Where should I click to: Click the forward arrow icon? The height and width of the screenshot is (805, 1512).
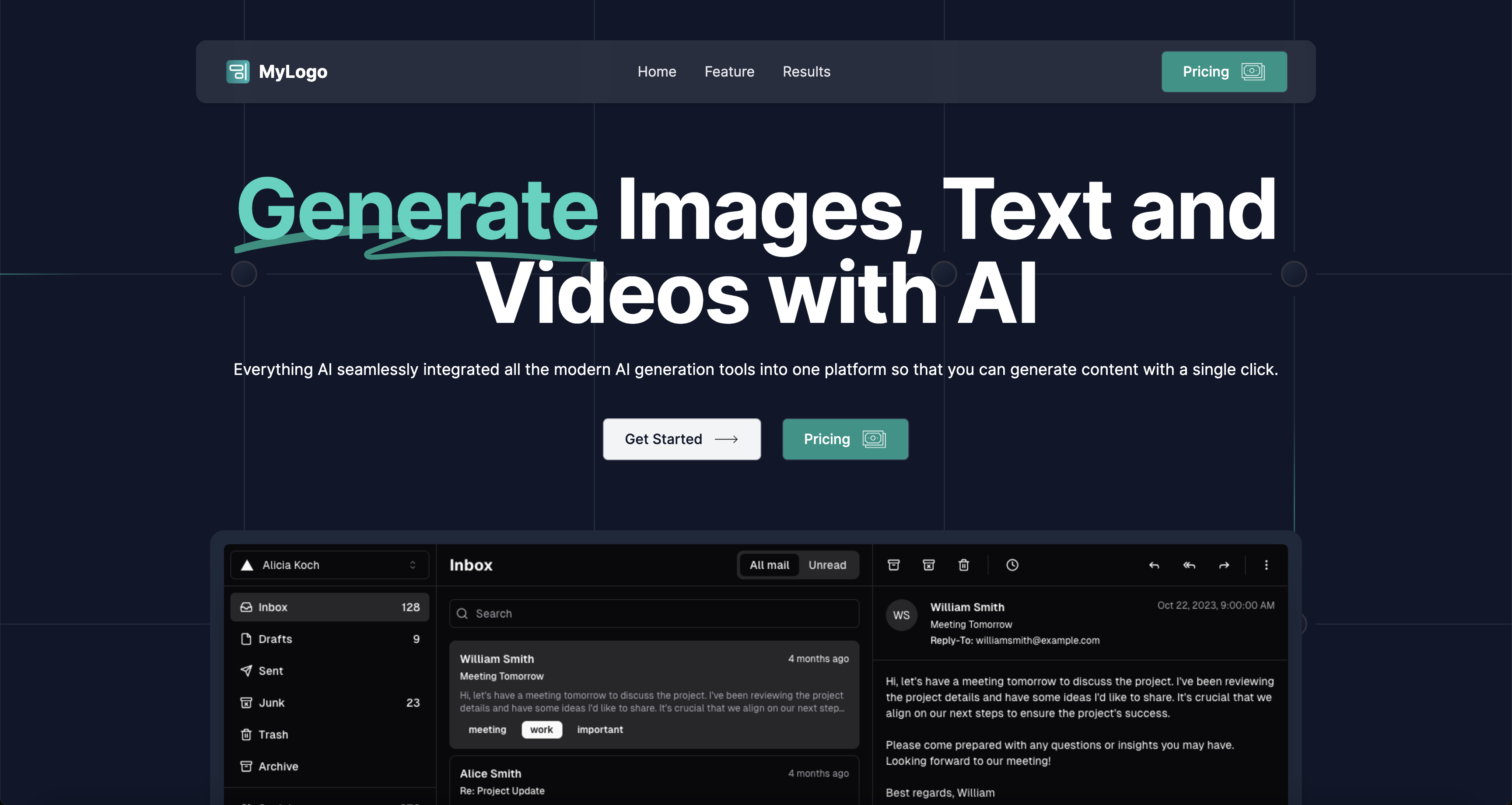coord(1224,565)
